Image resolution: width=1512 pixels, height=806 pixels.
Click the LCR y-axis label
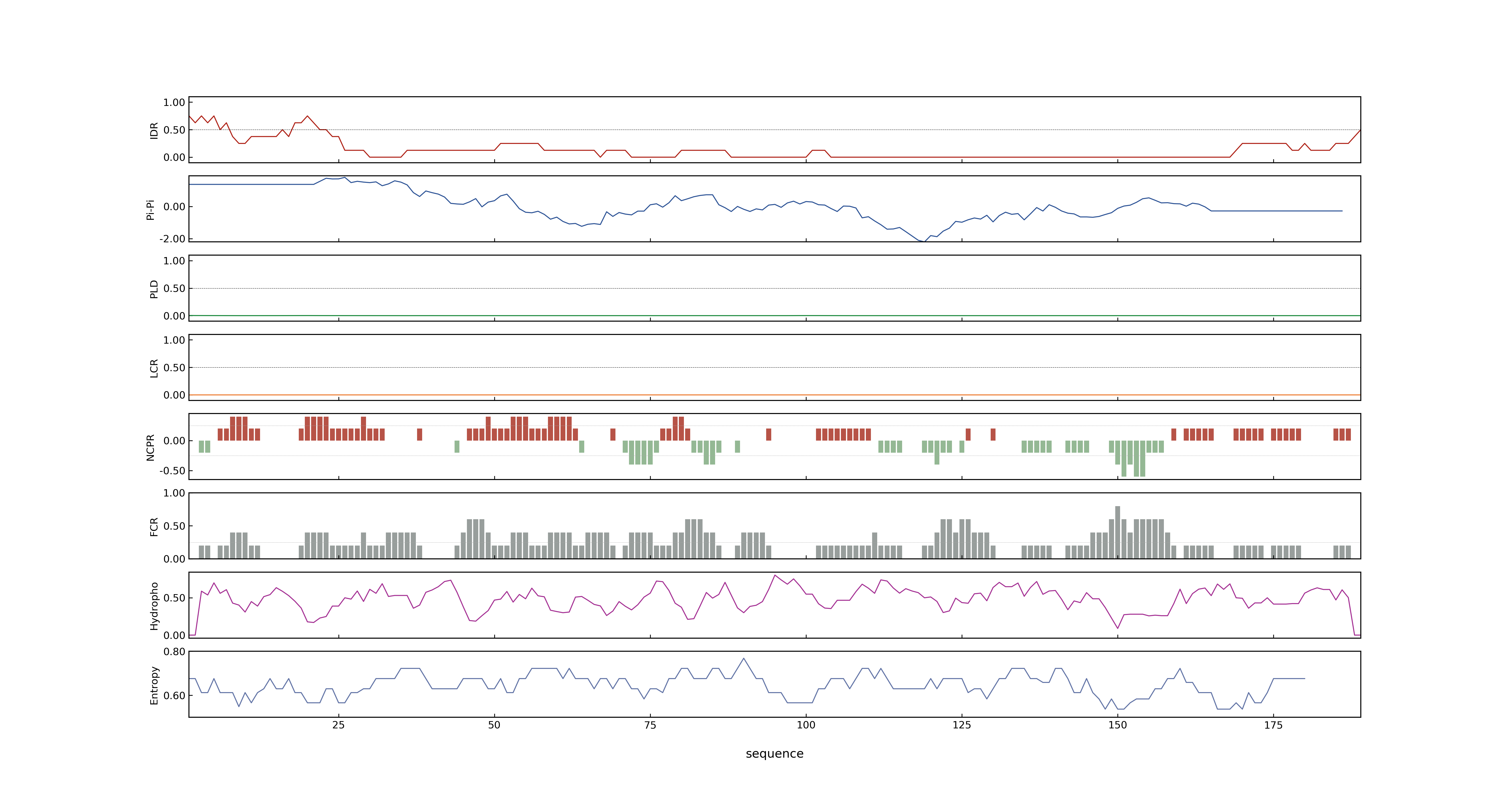tap(154, 368)
